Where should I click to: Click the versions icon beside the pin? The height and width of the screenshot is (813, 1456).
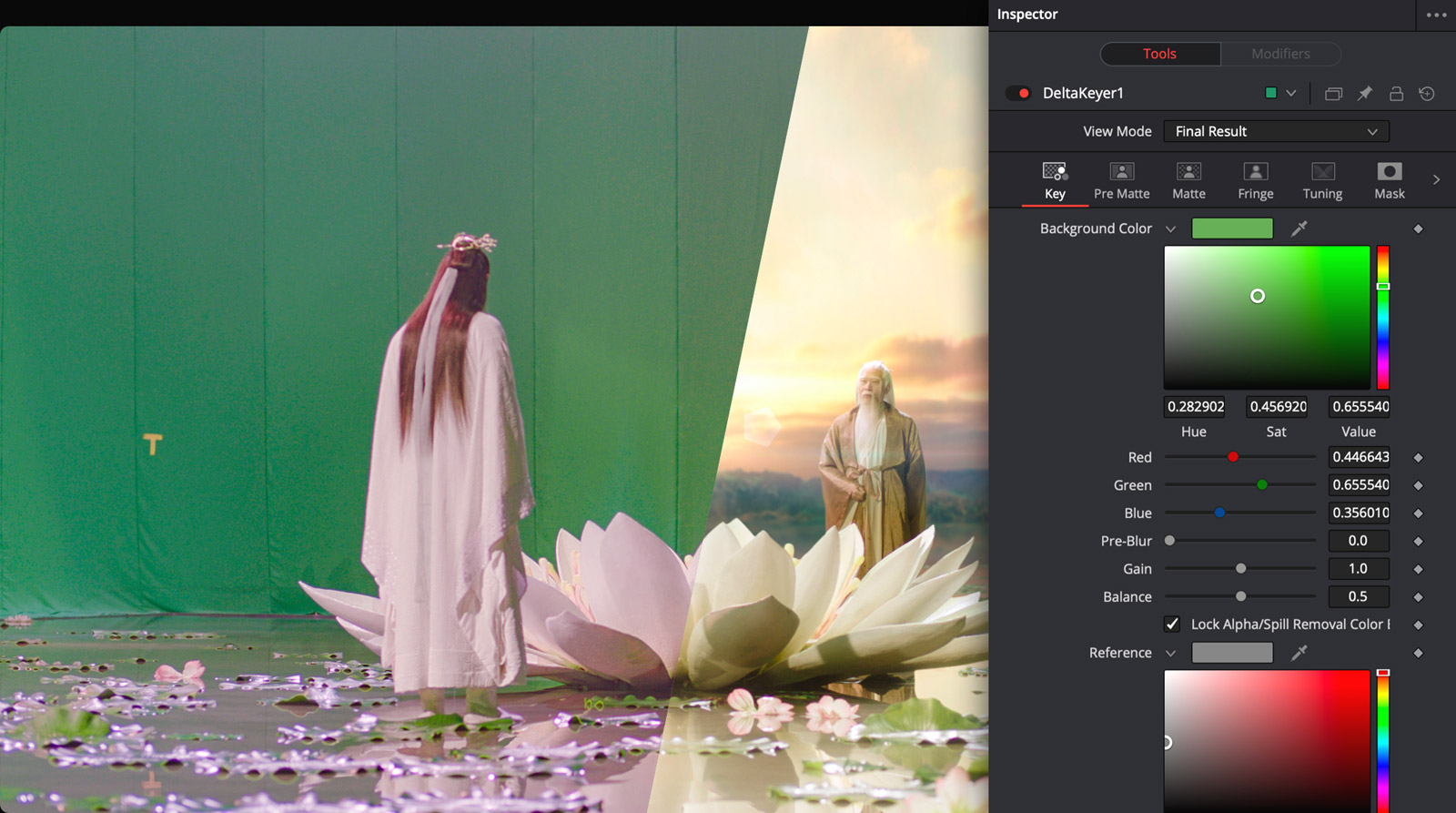click(1333, 94)
